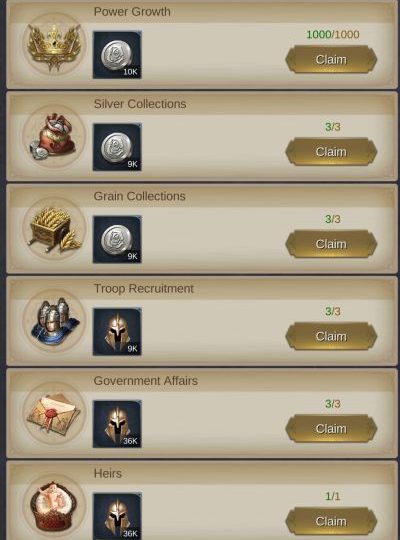Image resolution: width=400 pixels, height=540 pixels.
Task: Select Heirs 36K helmet reward
Action: pyautogui.click(x=117, y=516)
